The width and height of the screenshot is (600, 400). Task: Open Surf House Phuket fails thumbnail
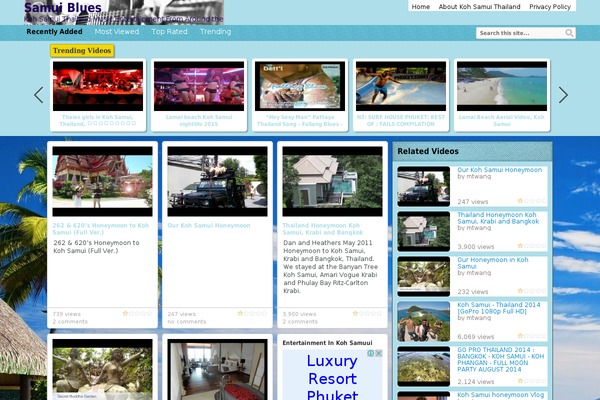pyautogui.click(x=401, y=86)
